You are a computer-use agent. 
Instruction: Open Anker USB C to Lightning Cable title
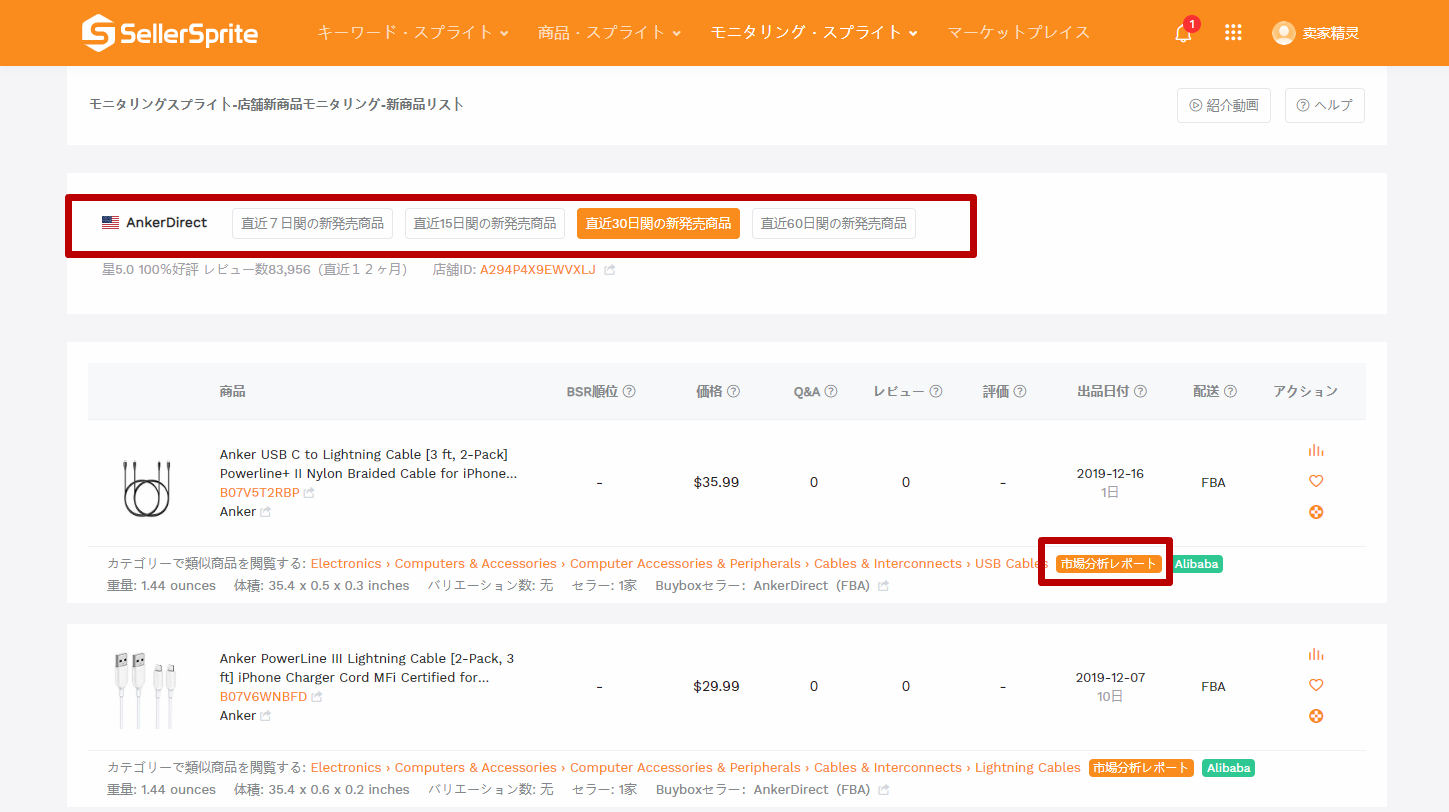click(x=369, y=464)
